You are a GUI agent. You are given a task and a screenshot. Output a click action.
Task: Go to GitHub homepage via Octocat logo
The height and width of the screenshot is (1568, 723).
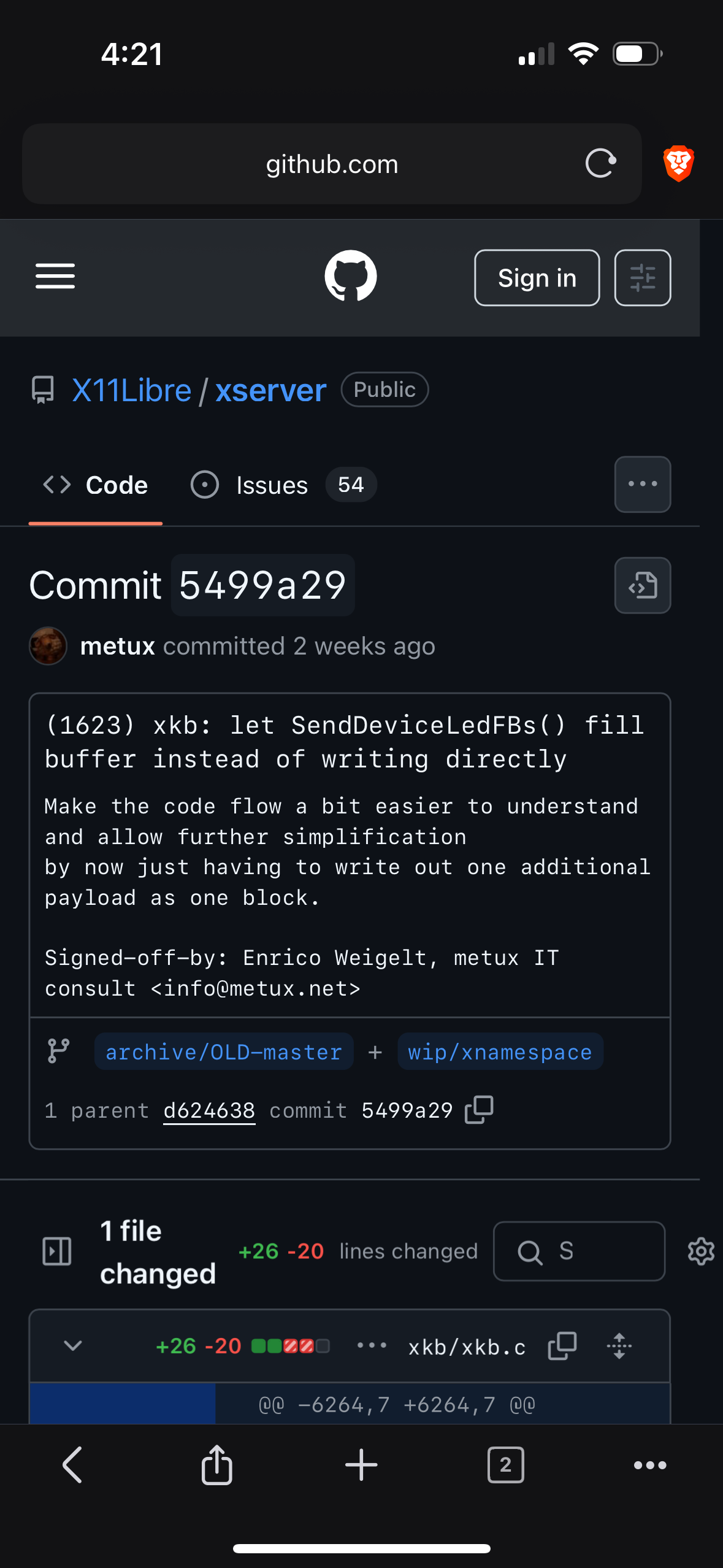point(351,276)
